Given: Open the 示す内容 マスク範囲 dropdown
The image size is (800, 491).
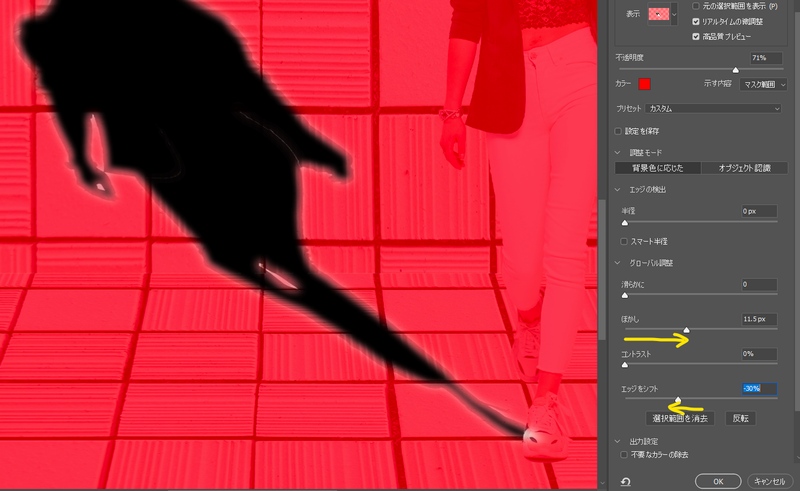Looking at the screenshot, I should click(761, 84).
